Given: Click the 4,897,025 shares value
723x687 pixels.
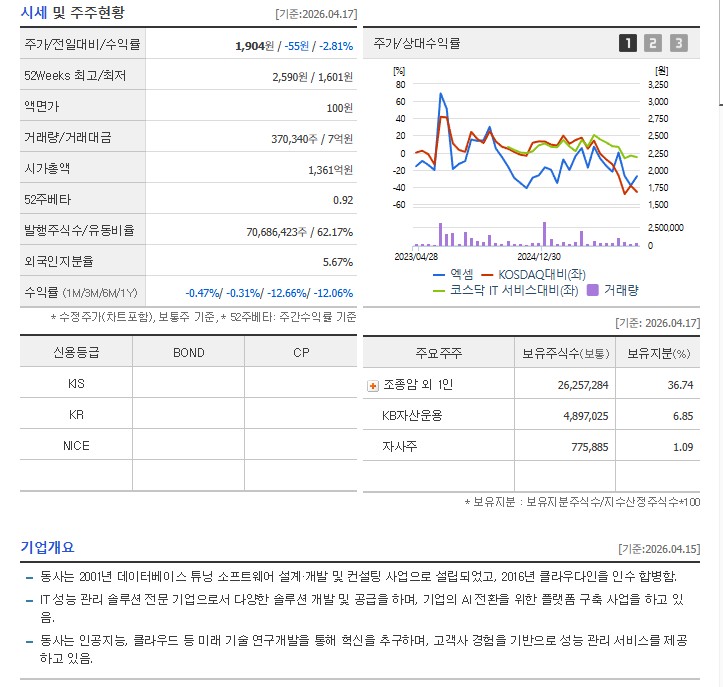Looking at the screenshot, I should (x=586, y=416).
